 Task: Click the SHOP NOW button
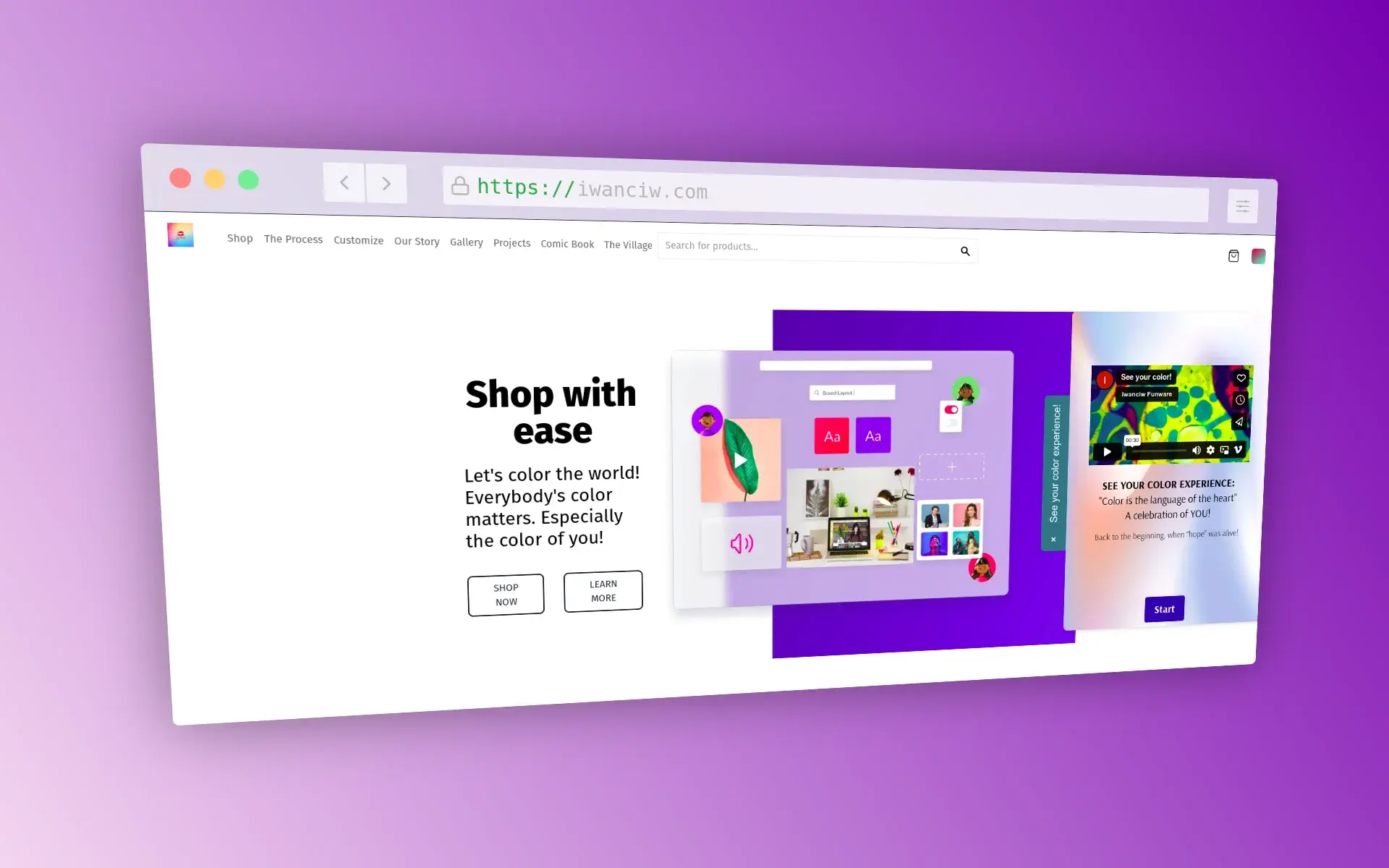tap(505, 593)
